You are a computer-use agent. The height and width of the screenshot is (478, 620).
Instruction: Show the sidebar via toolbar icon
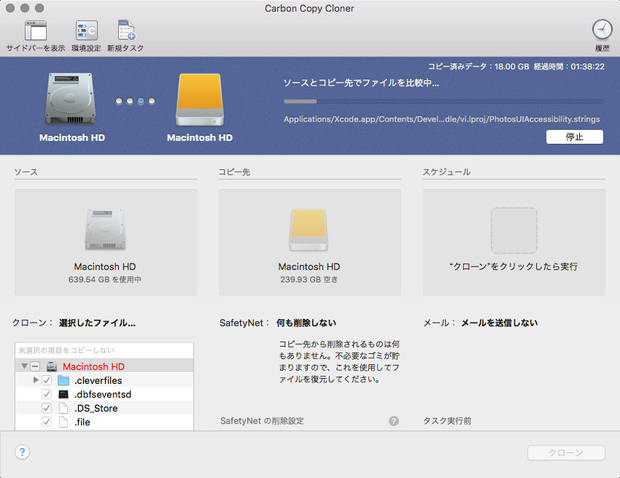(x=36, y=31)
